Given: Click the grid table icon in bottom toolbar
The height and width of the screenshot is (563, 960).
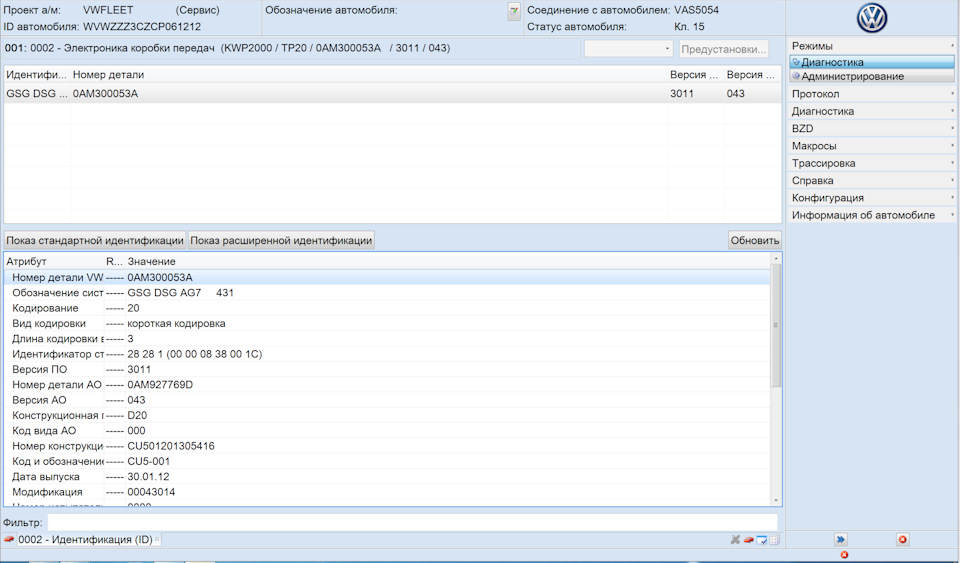Looking at the screenshot, I should 774,540.
